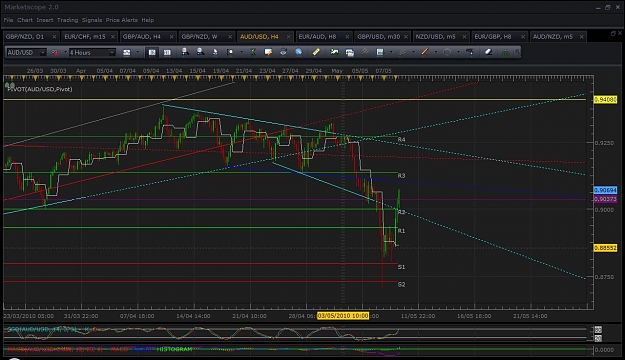The image size is (625, 360).
Task: Click the zoom out magnifier icon
Action: 200,52
